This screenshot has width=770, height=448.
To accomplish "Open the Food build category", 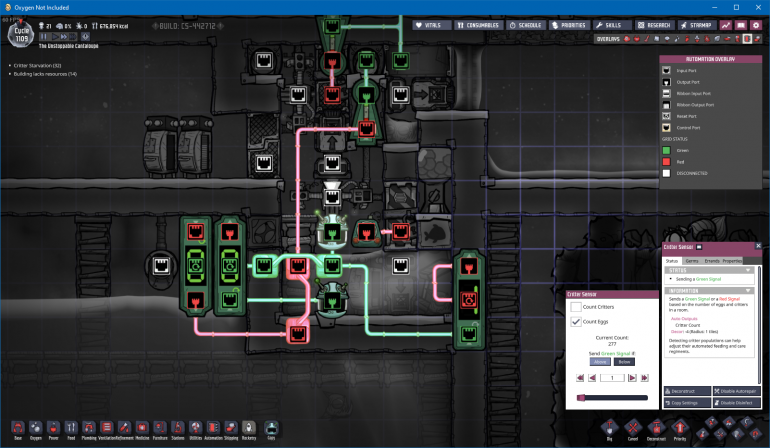I will click(x=71, y=428).
